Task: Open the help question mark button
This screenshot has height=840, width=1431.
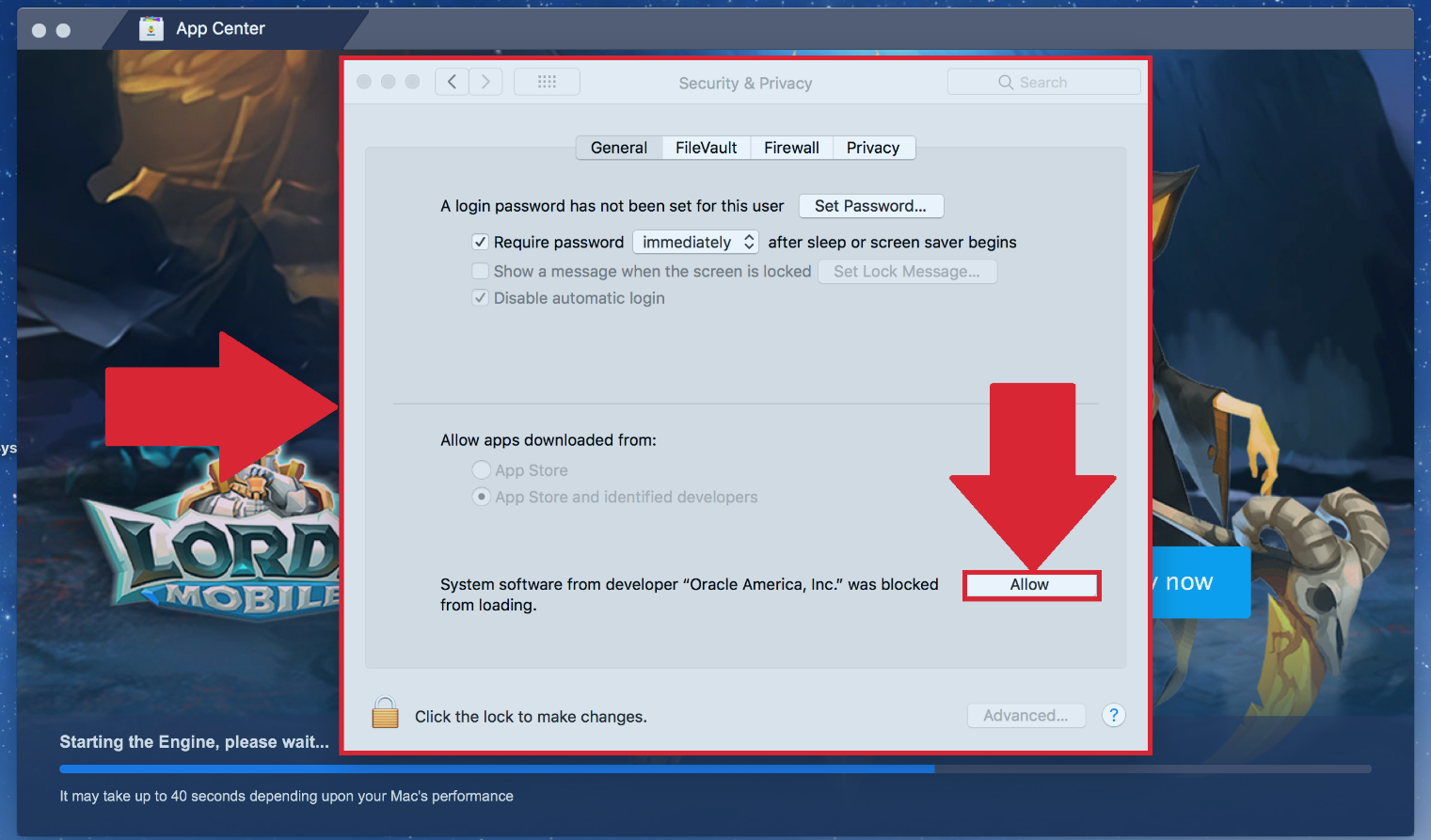Action: 1113,715
